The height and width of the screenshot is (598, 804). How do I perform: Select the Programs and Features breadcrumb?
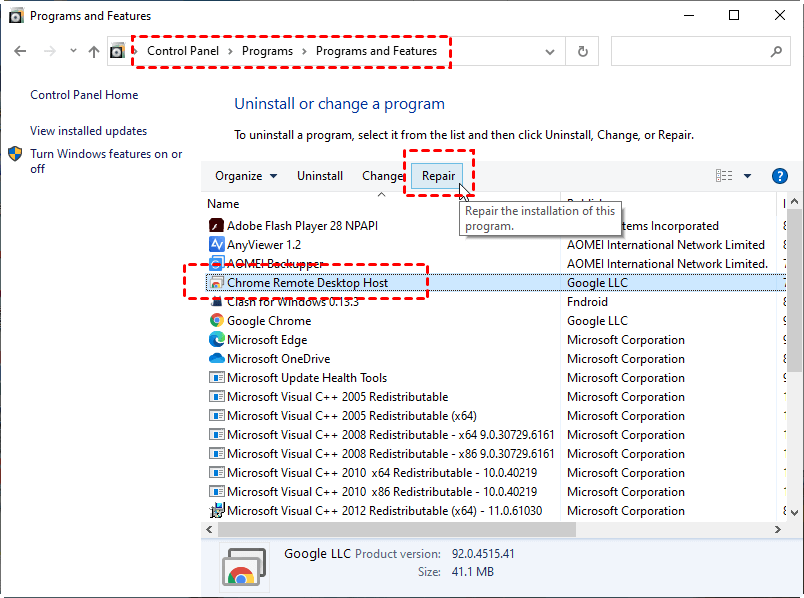376,51
